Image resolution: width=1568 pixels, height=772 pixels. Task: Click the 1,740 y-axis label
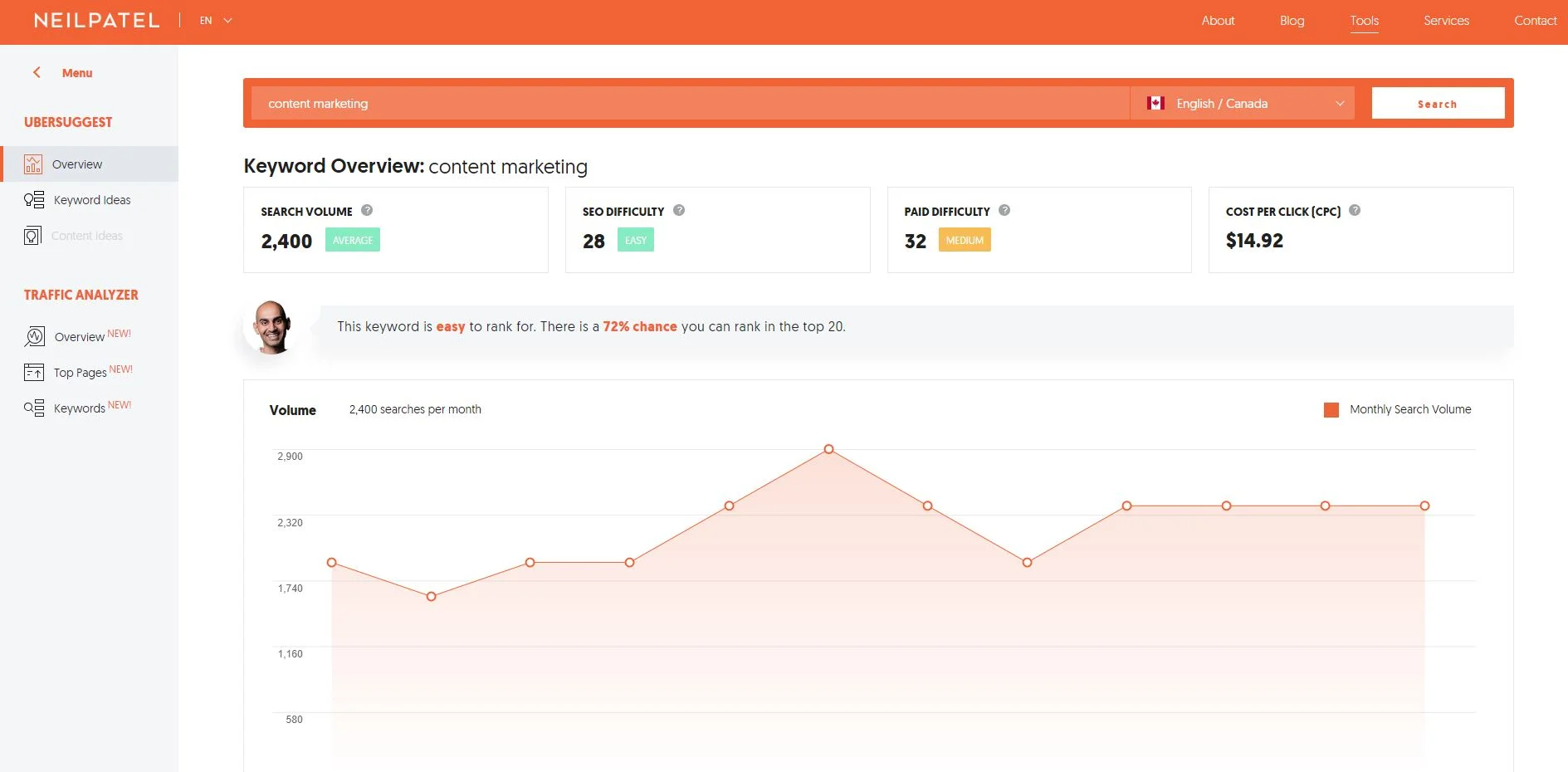290,589
